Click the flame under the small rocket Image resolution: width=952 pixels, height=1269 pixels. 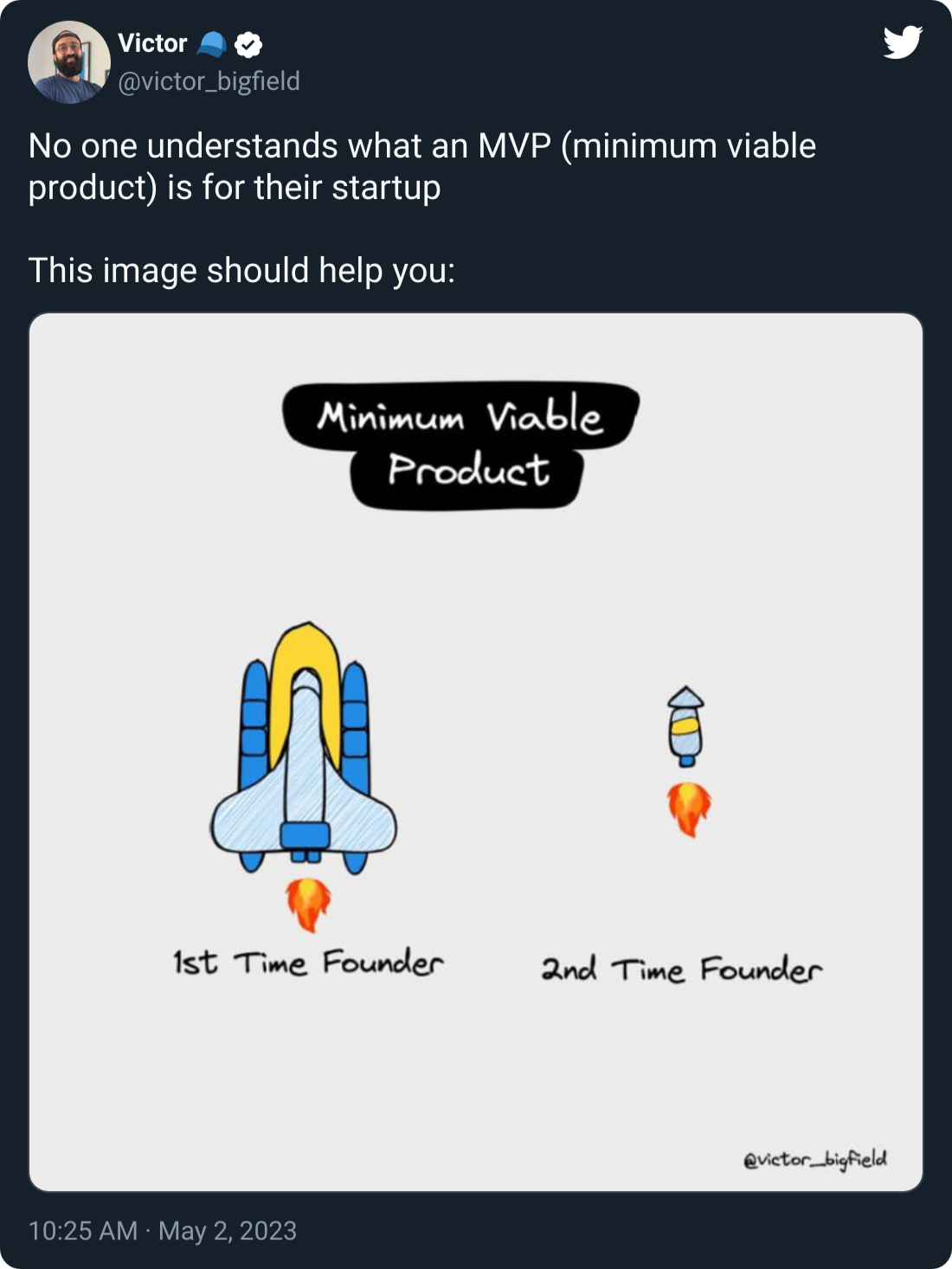[689, 809]
